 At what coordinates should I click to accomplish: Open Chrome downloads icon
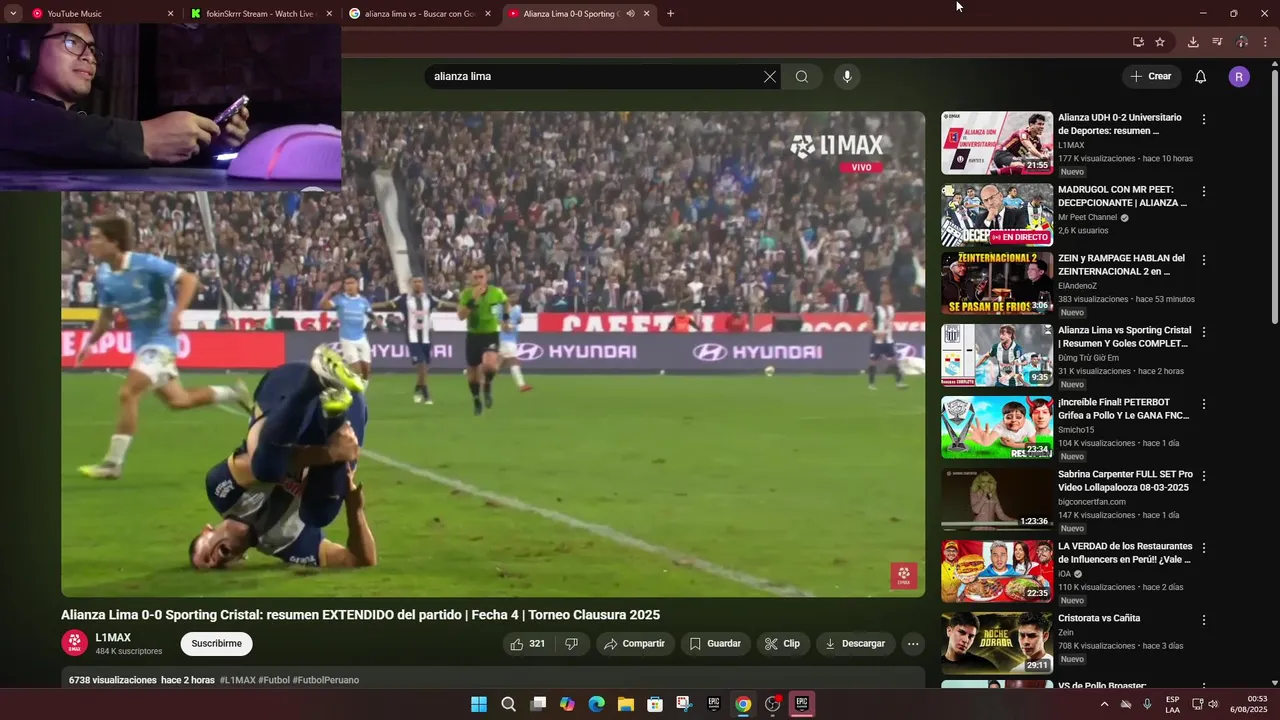tap(1193, 42)
